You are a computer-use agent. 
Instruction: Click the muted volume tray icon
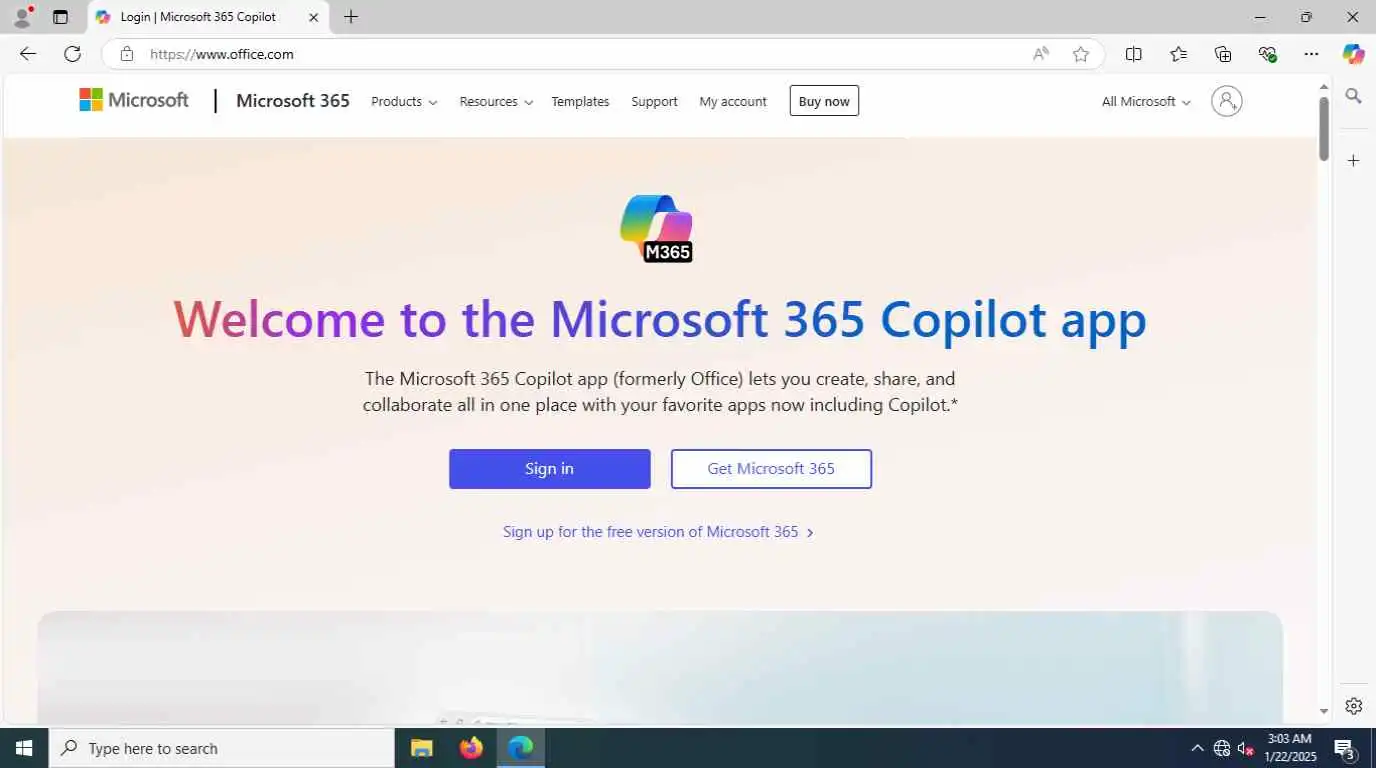(x=1246, y=748)
